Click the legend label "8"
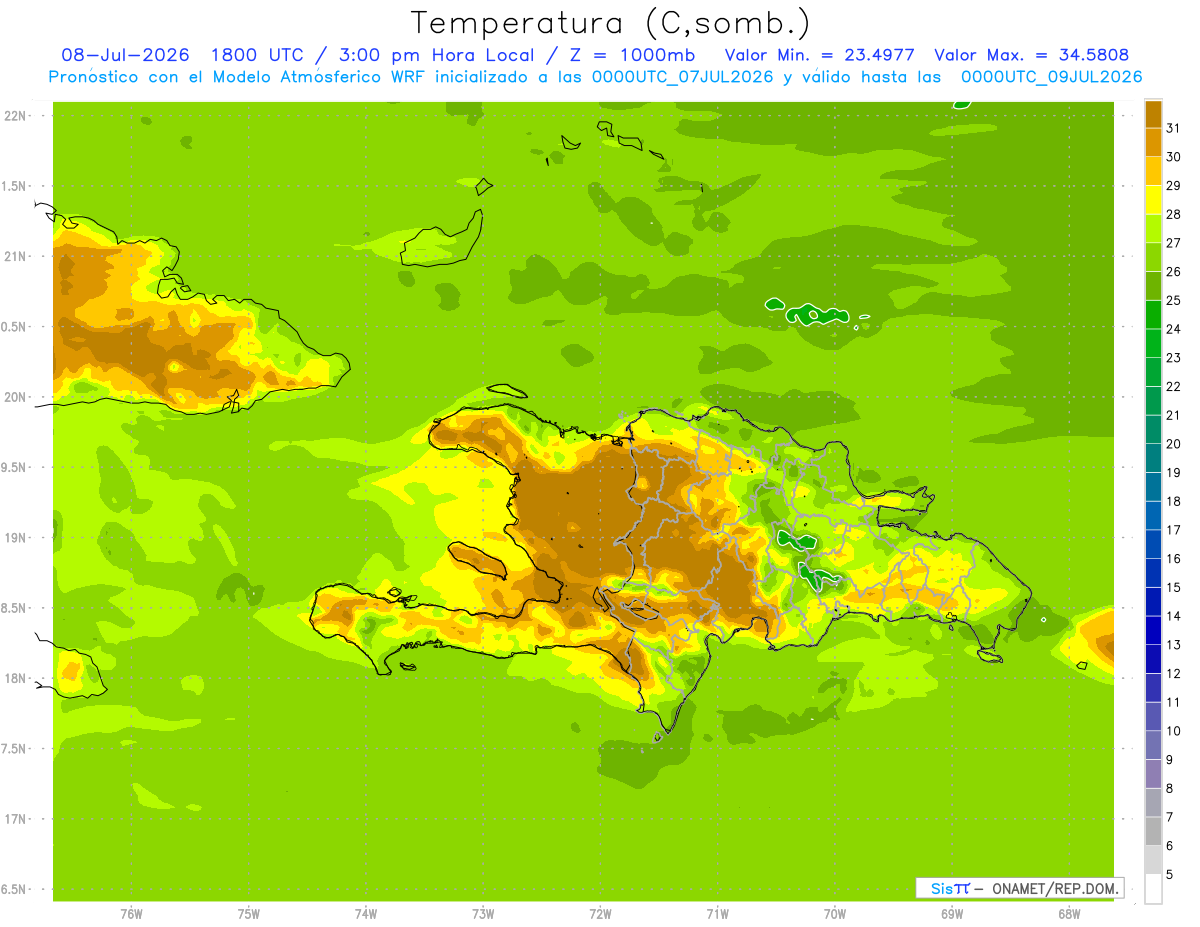 coord(1170,788)
